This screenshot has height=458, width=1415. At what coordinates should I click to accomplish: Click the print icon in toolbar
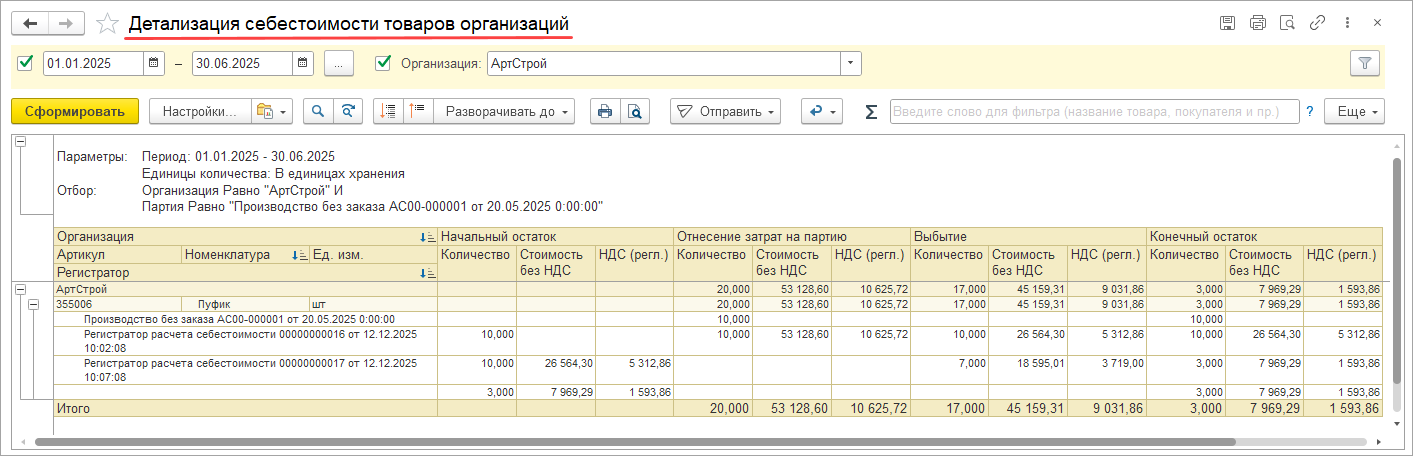[604, 112]
